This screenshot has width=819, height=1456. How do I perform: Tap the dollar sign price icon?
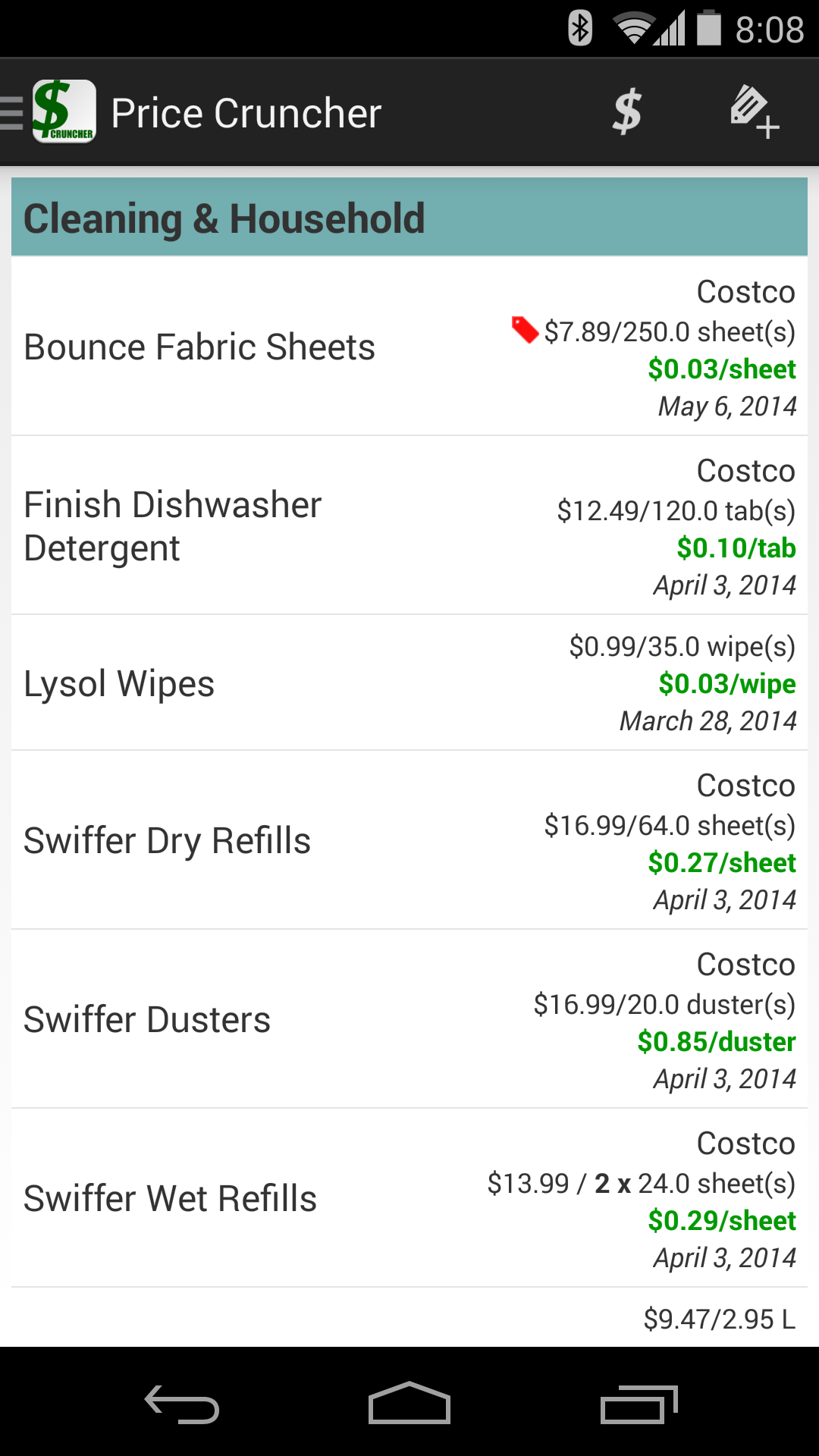point(627,112)
